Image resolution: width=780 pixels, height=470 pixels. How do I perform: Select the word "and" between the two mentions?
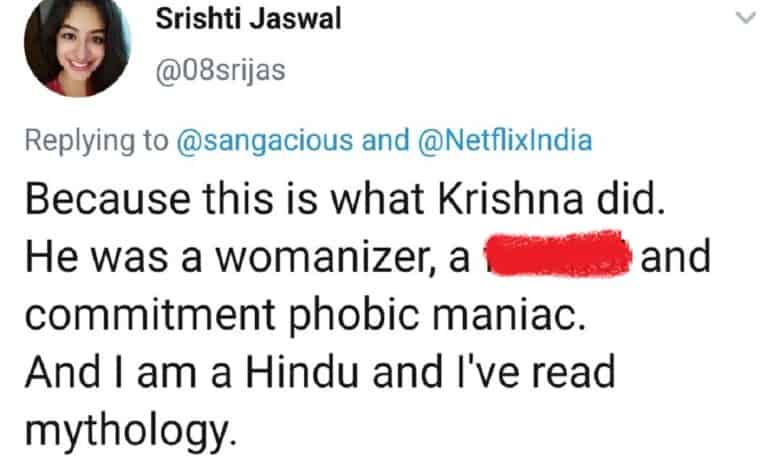coord(385,140)
